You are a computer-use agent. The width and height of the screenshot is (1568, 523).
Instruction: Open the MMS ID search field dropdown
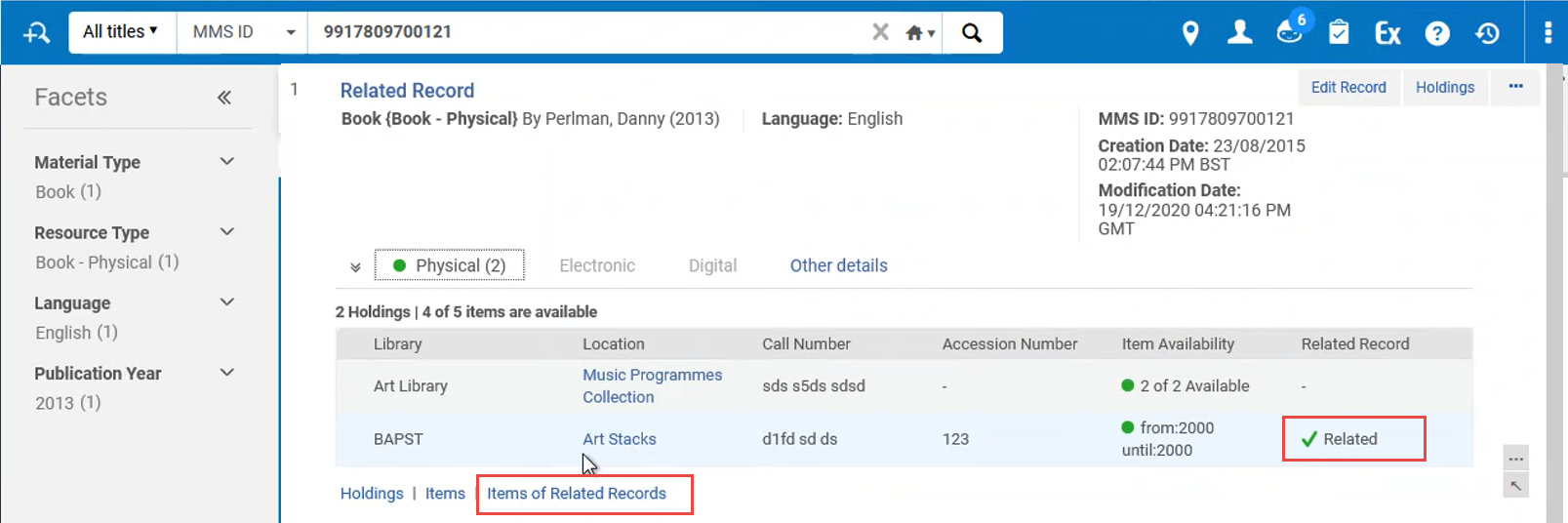click(243, 32)
